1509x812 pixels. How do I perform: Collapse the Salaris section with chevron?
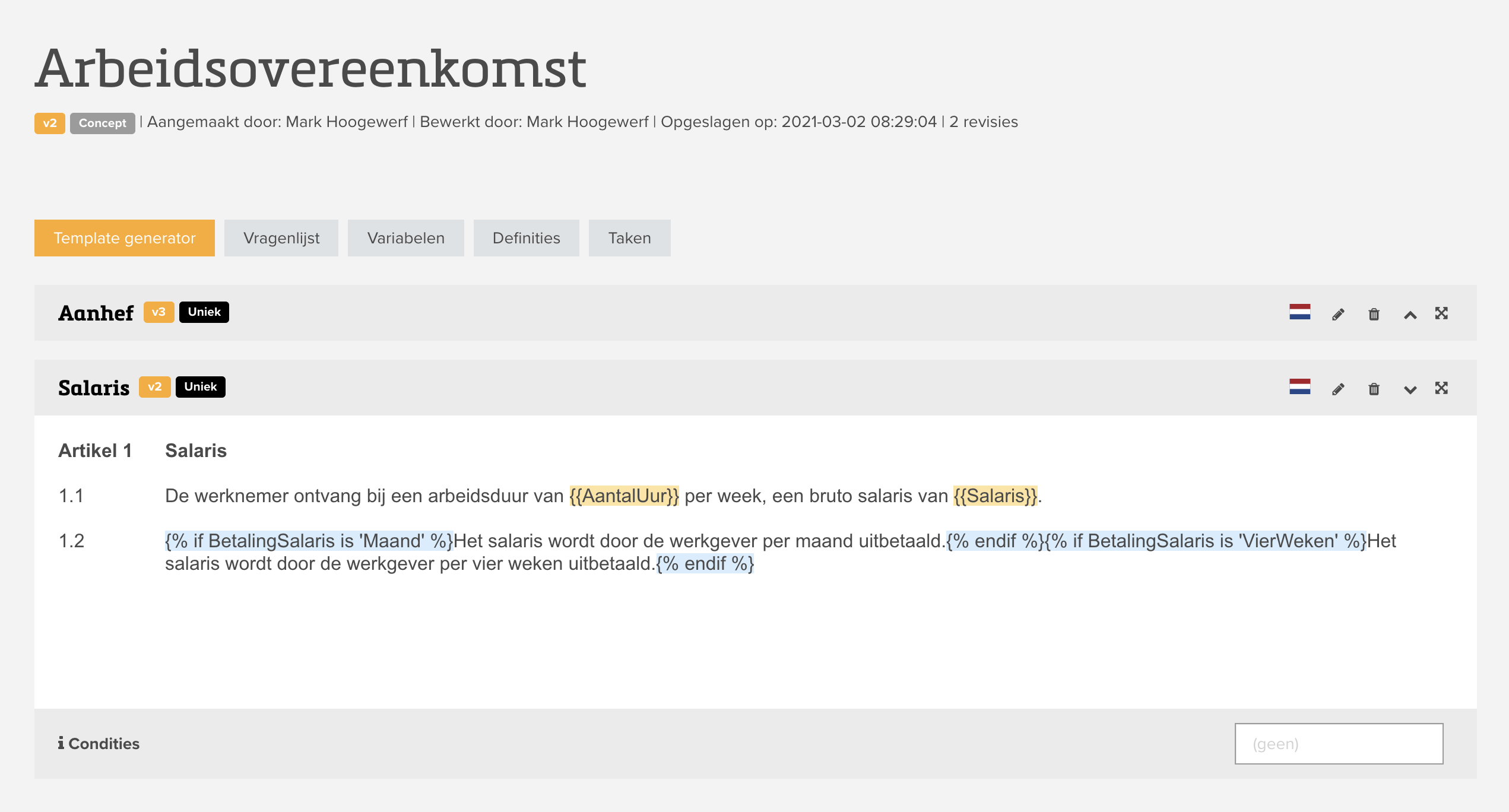(x=1410, y=389)
